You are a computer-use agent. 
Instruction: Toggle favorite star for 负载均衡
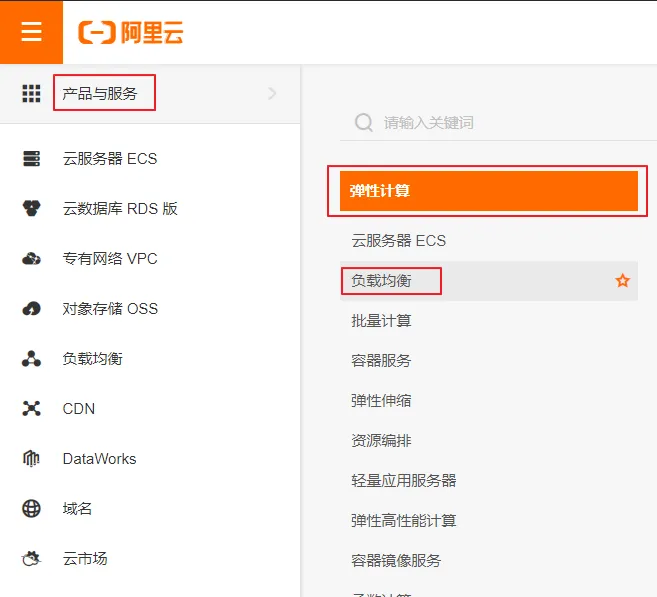click(x=623, y=280)
